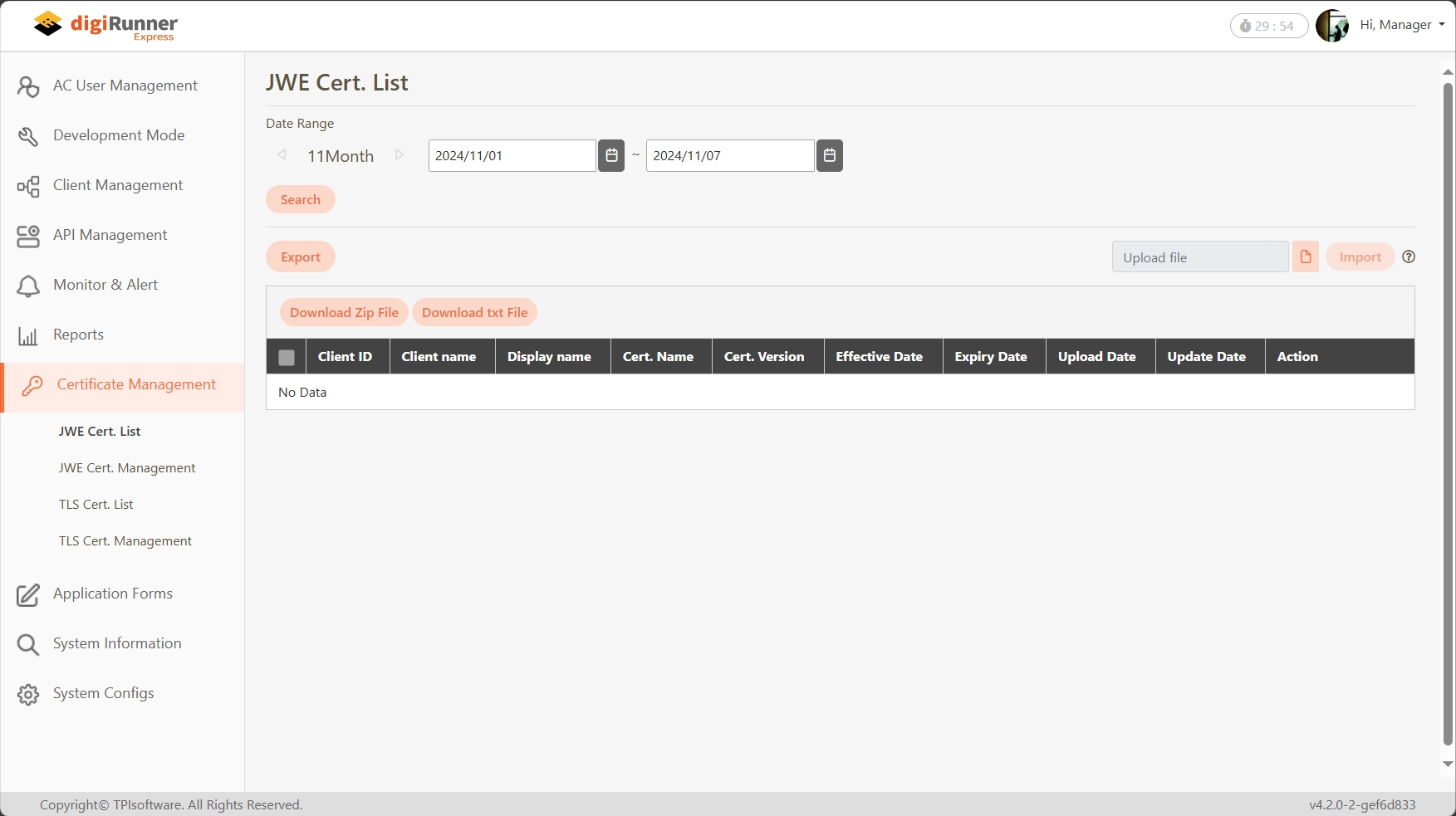The image size is (1456, 816).
Task: Go to next month arrow
Action: (400, 155)
